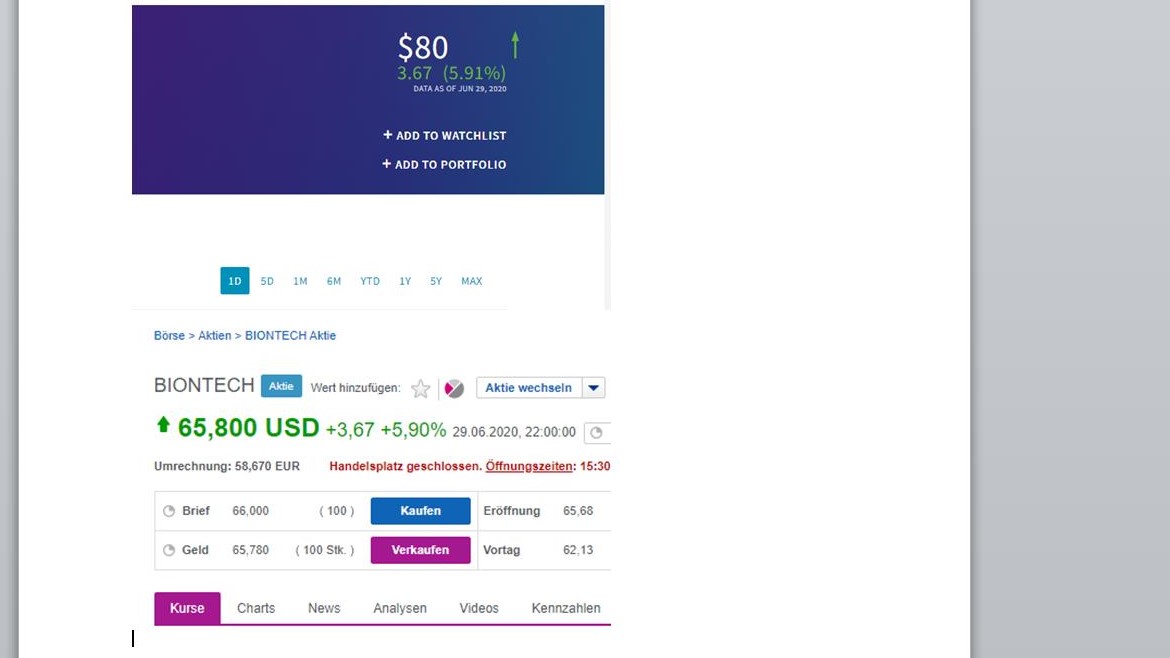Screen dimensions: 1170x658
Task: Click the green up arrow next to $80
Action: (515, 45)
